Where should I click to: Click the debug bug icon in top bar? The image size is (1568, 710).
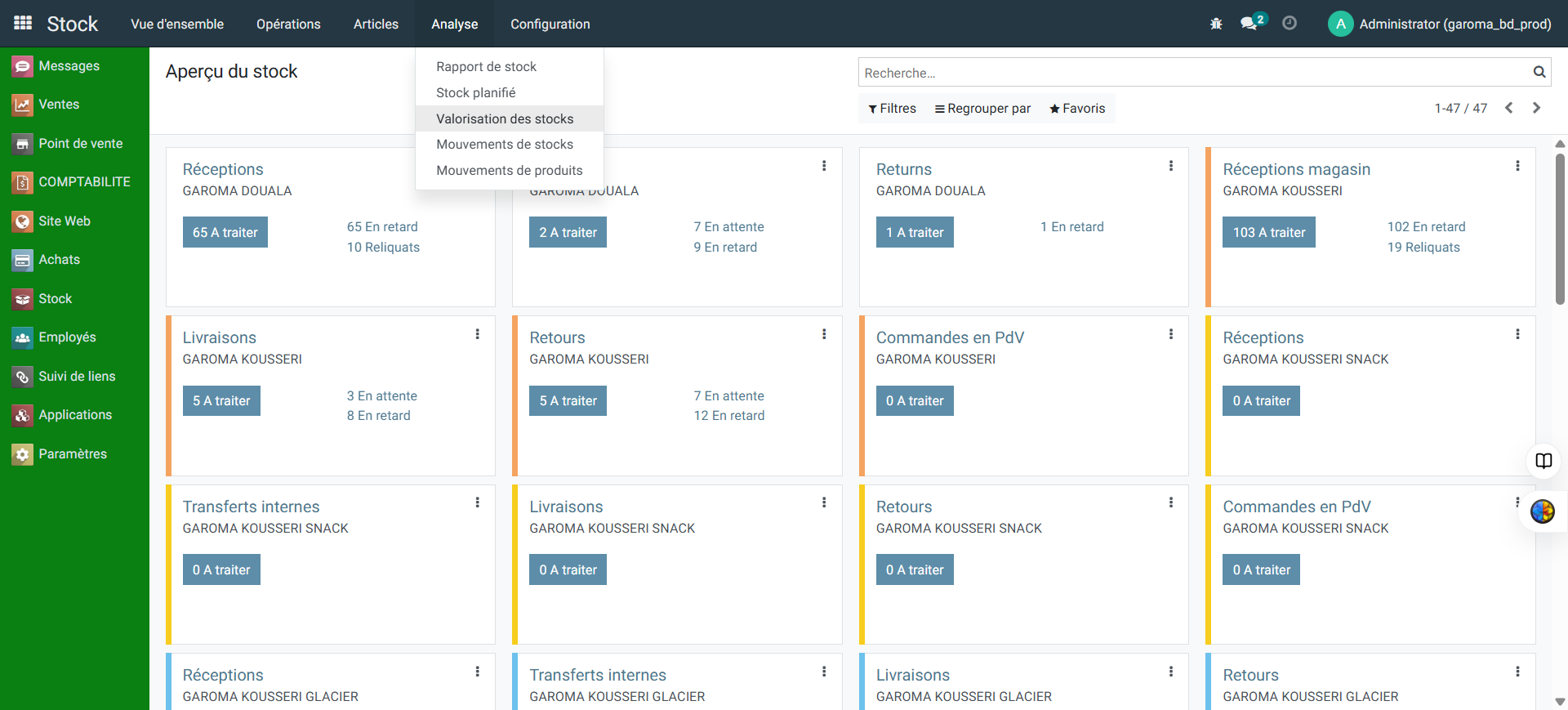[1216, 24]
